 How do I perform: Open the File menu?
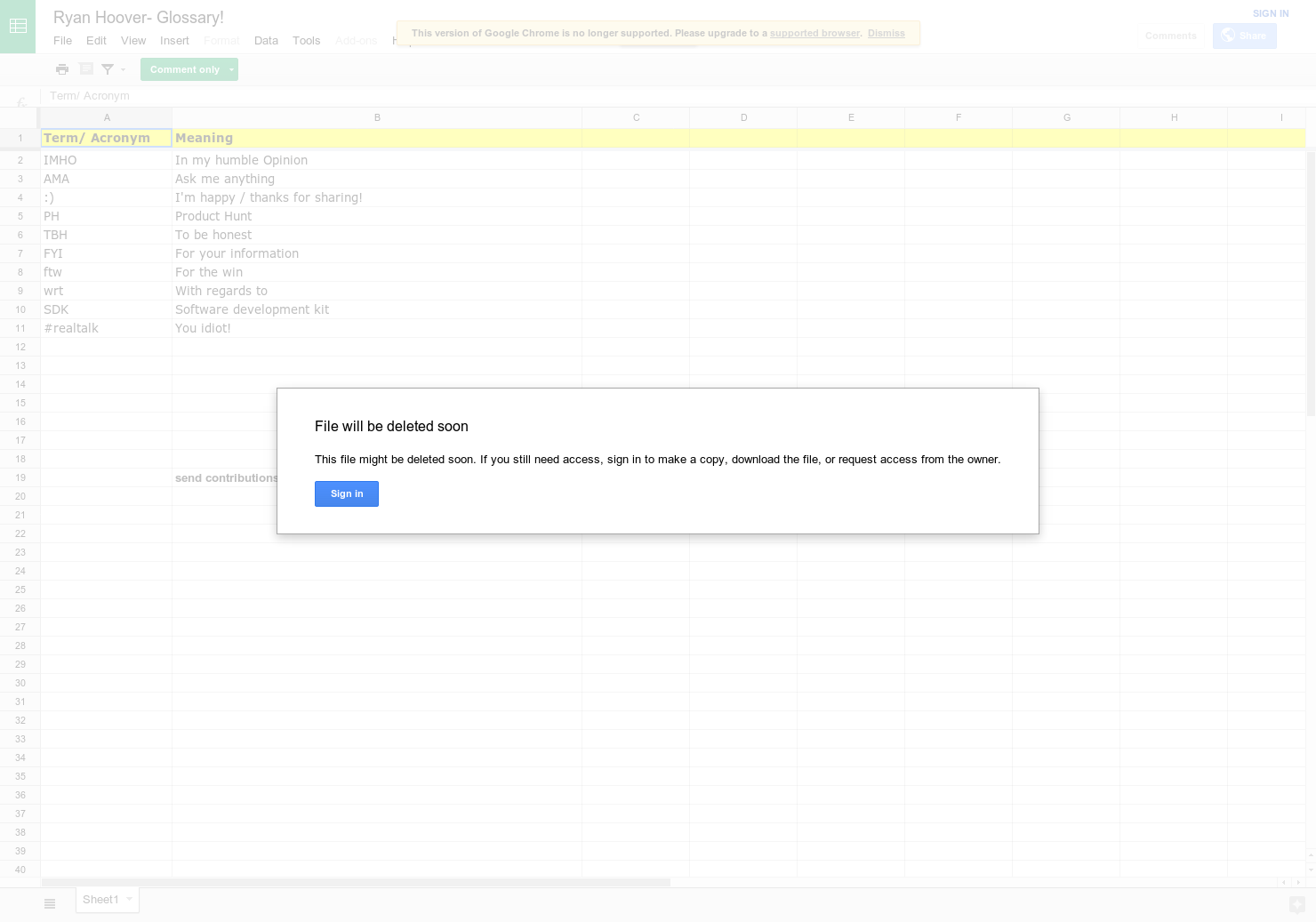point(62,41)
